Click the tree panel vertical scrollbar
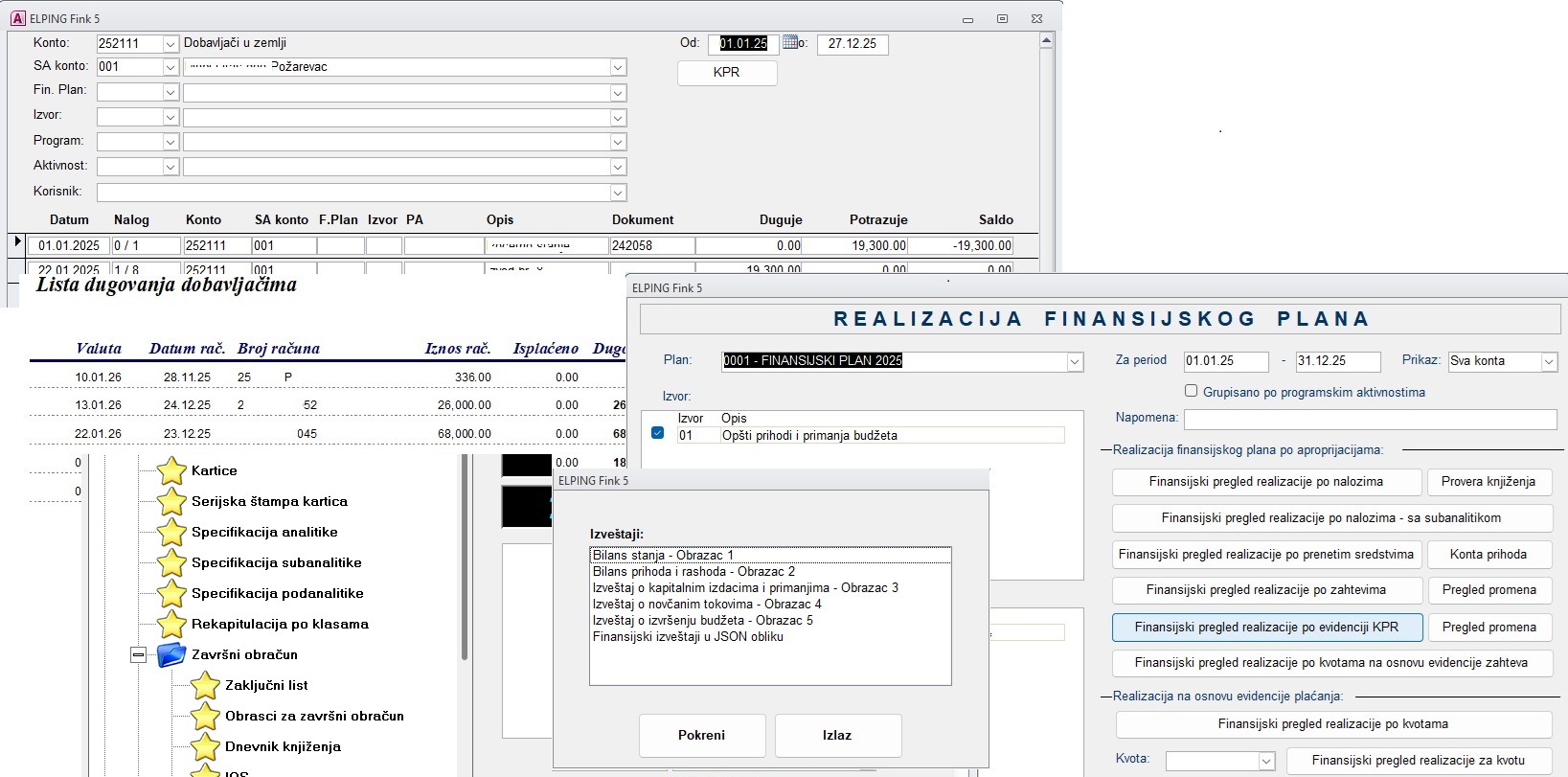The height and width of the screenshot is (777, 1568). coord(465,557)
